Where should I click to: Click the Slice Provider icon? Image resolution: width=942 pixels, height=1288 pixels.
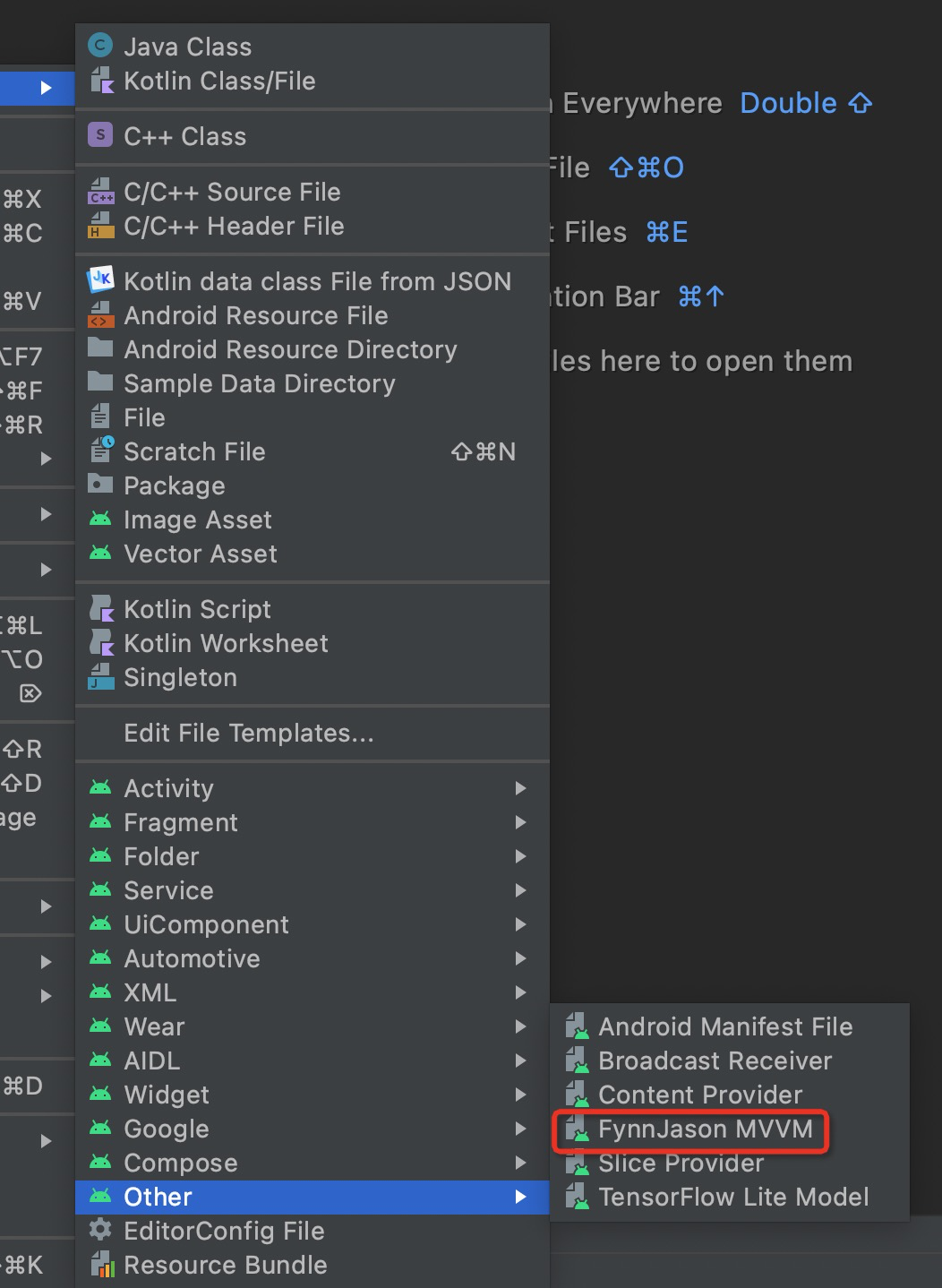point(578,1163)
